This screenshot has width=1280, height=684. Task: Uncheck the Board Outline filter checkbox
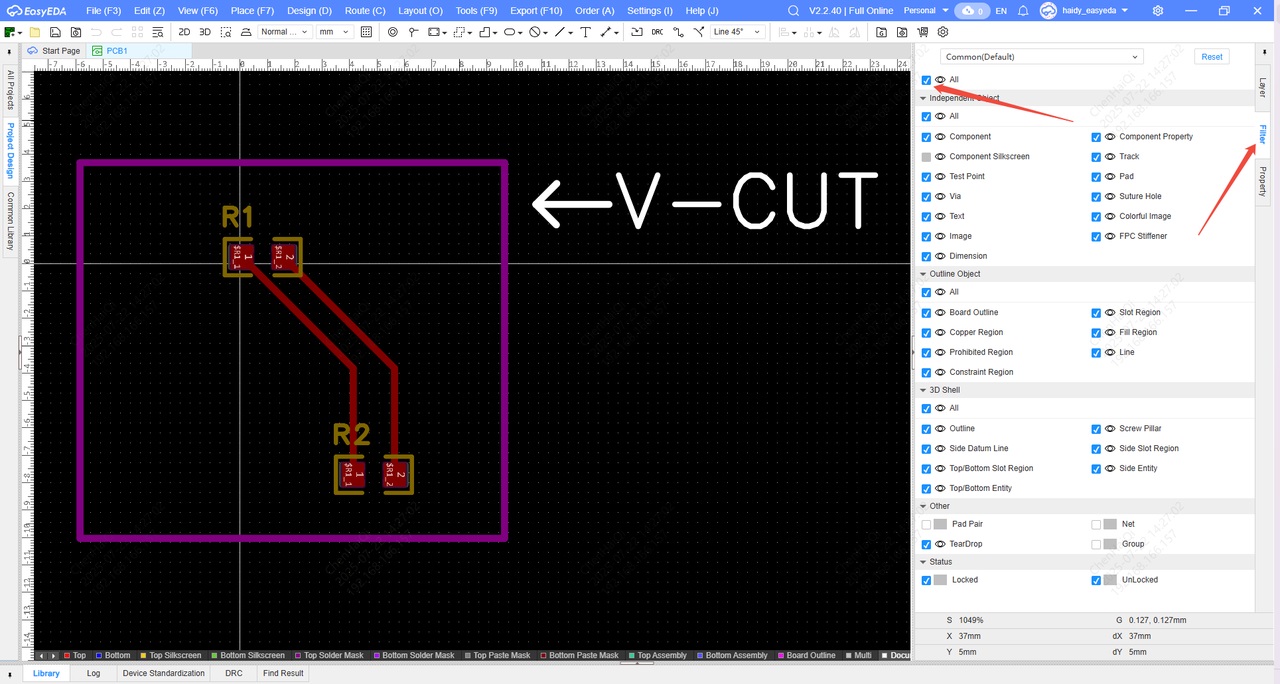pyautogui.click(x=926, y=313)
